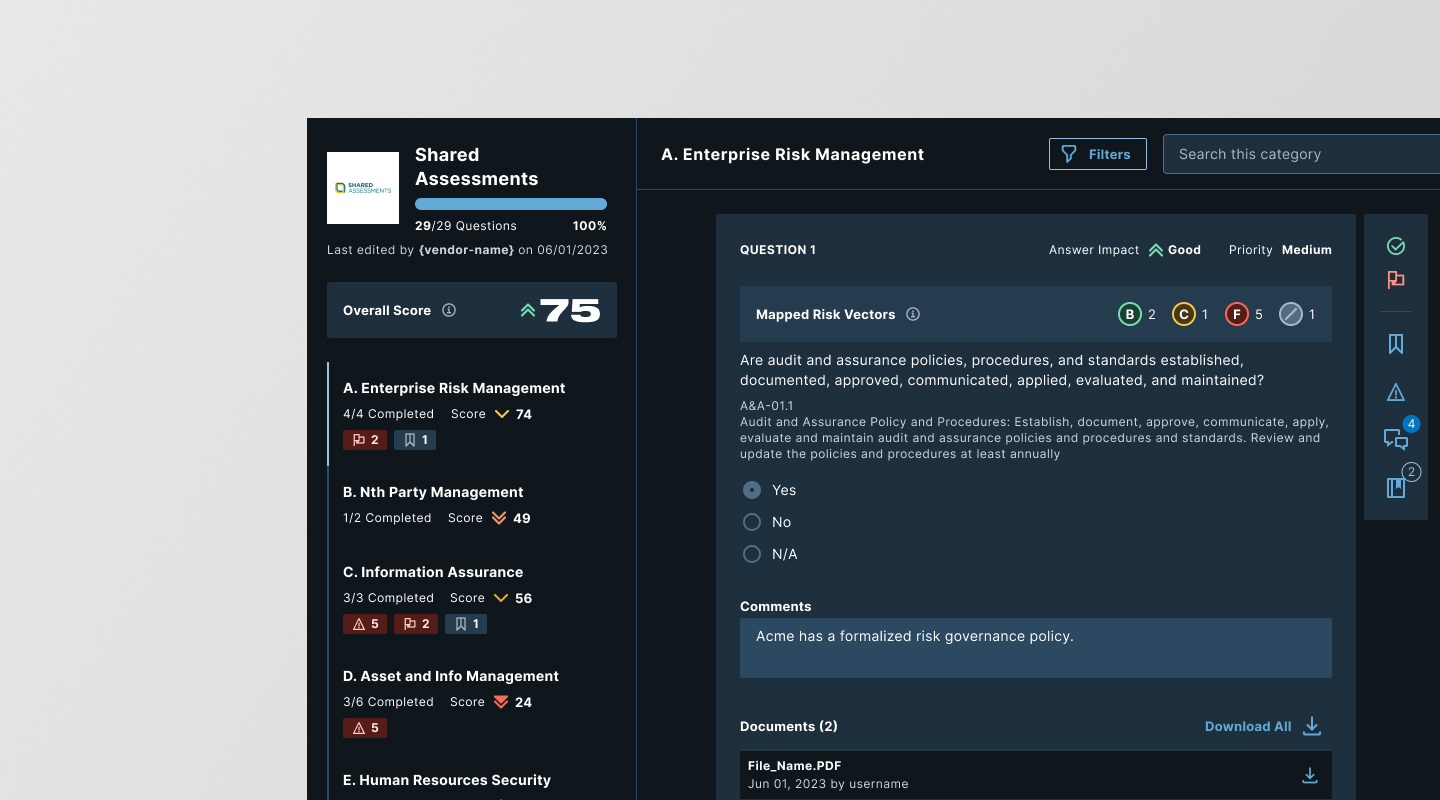Image resolution: width=1440 pixels, height=800 pixels.
Task: Select B. Nth Party Management category
Action: coord(433,492)
